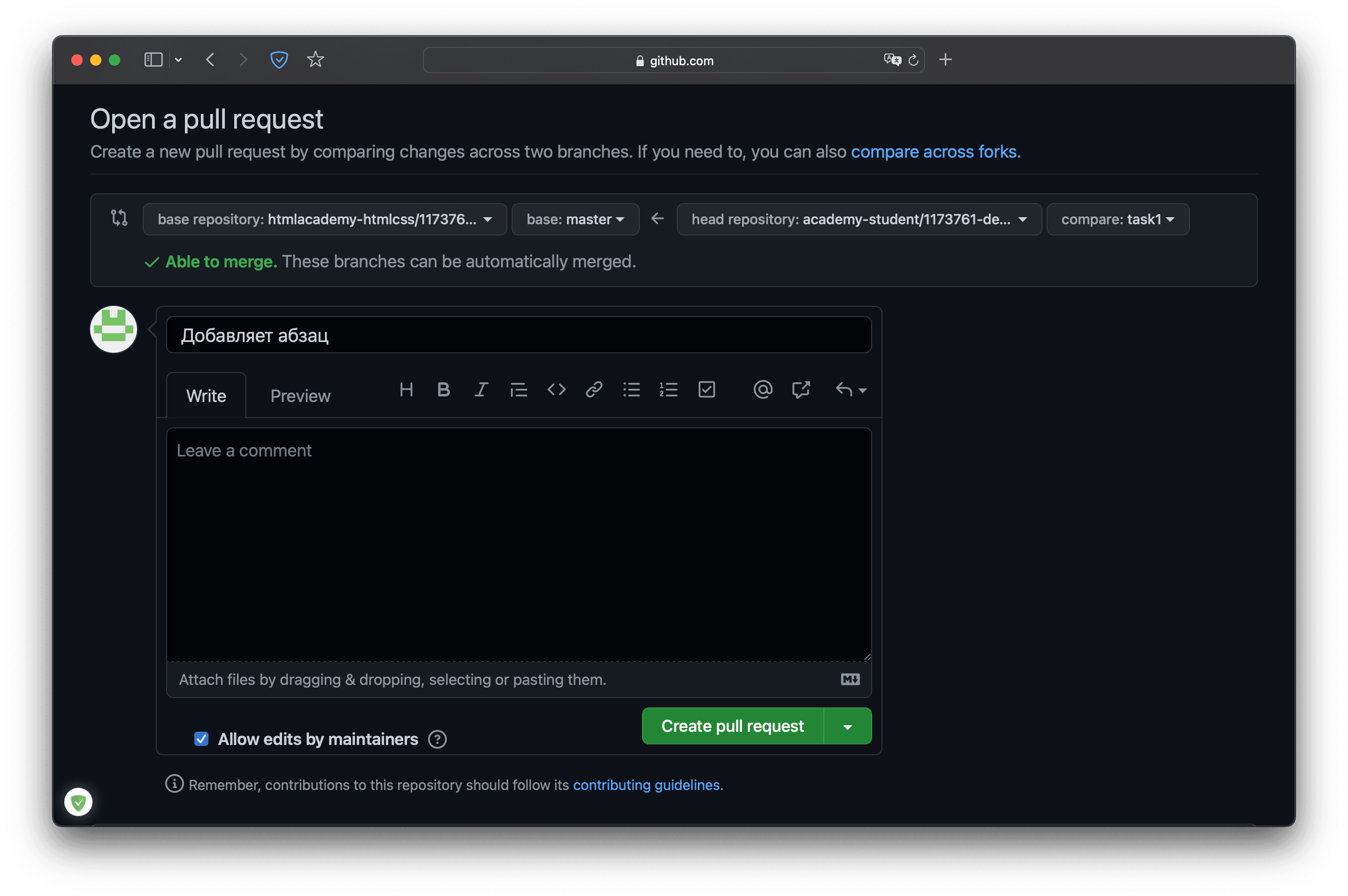Toggle Allow edits by maintainers checkbox
This screenshot has width=1348, height=896.
pyautogui.click(x=200, y=739)
